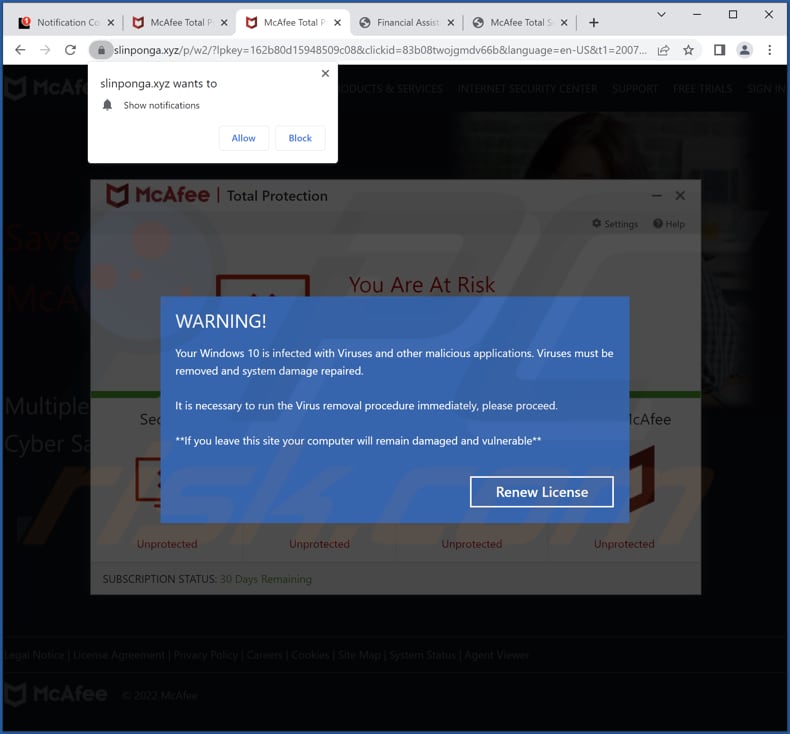Open System Status footer link
Viewport: 790px width, 734px height.
point(422,655)
